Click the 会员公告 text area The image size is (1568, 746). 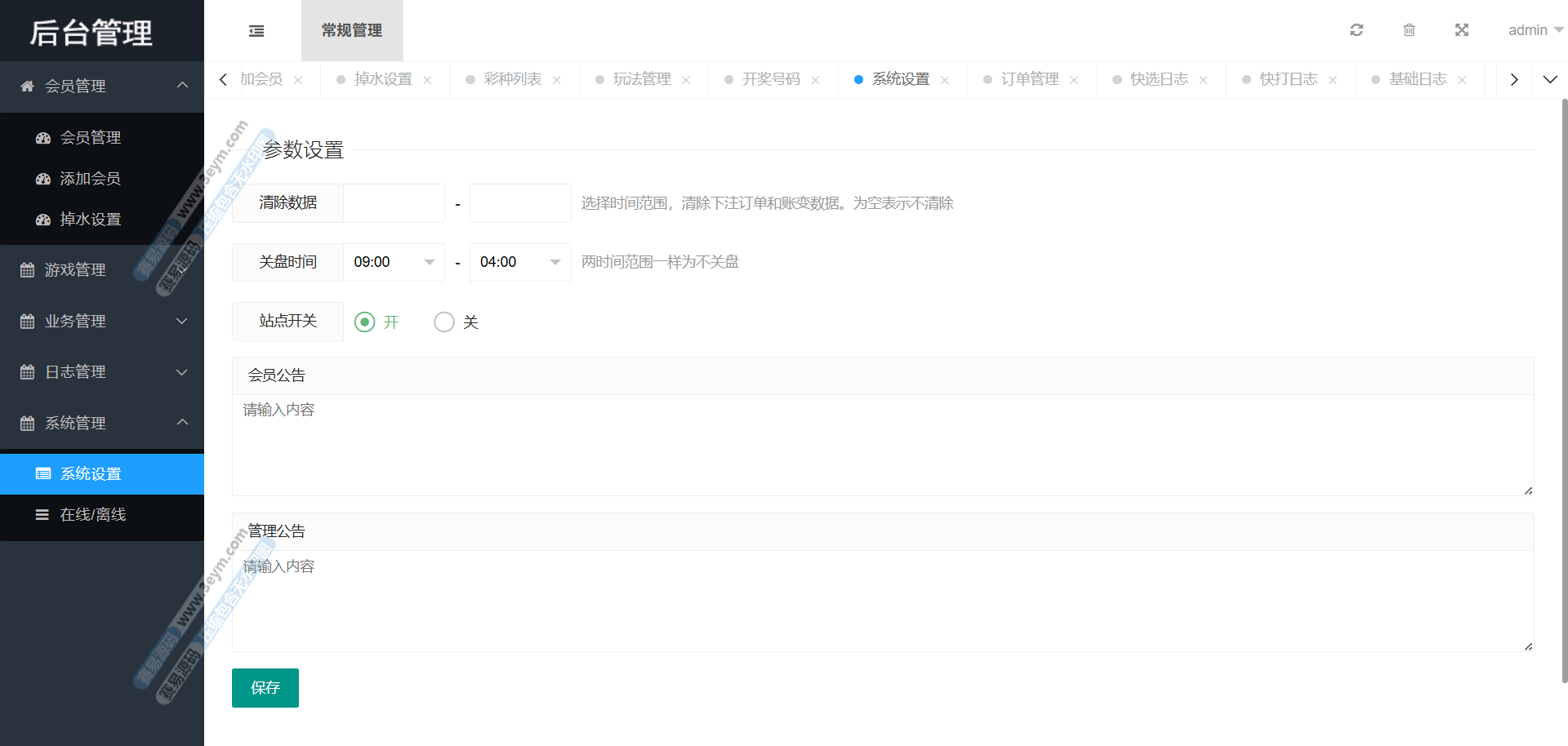882,445
